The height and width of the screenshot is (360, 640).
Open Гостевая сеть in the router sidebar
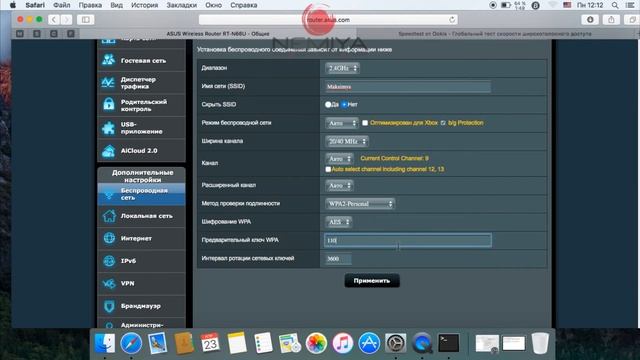tap(141, 60)
